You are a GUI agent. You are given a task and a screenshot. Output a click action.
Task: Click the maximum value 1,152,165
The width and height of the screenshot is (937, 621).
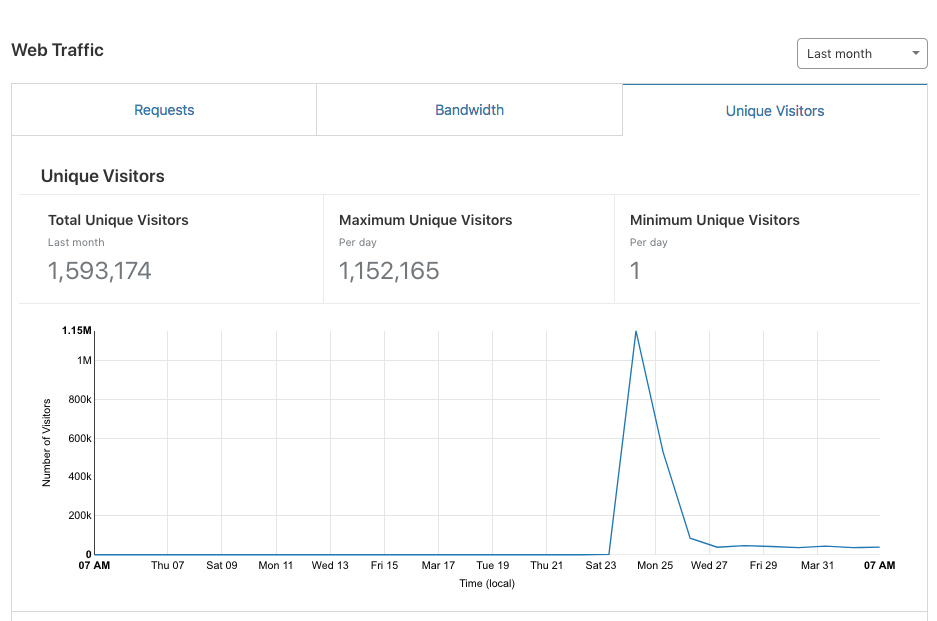(389, 271)
